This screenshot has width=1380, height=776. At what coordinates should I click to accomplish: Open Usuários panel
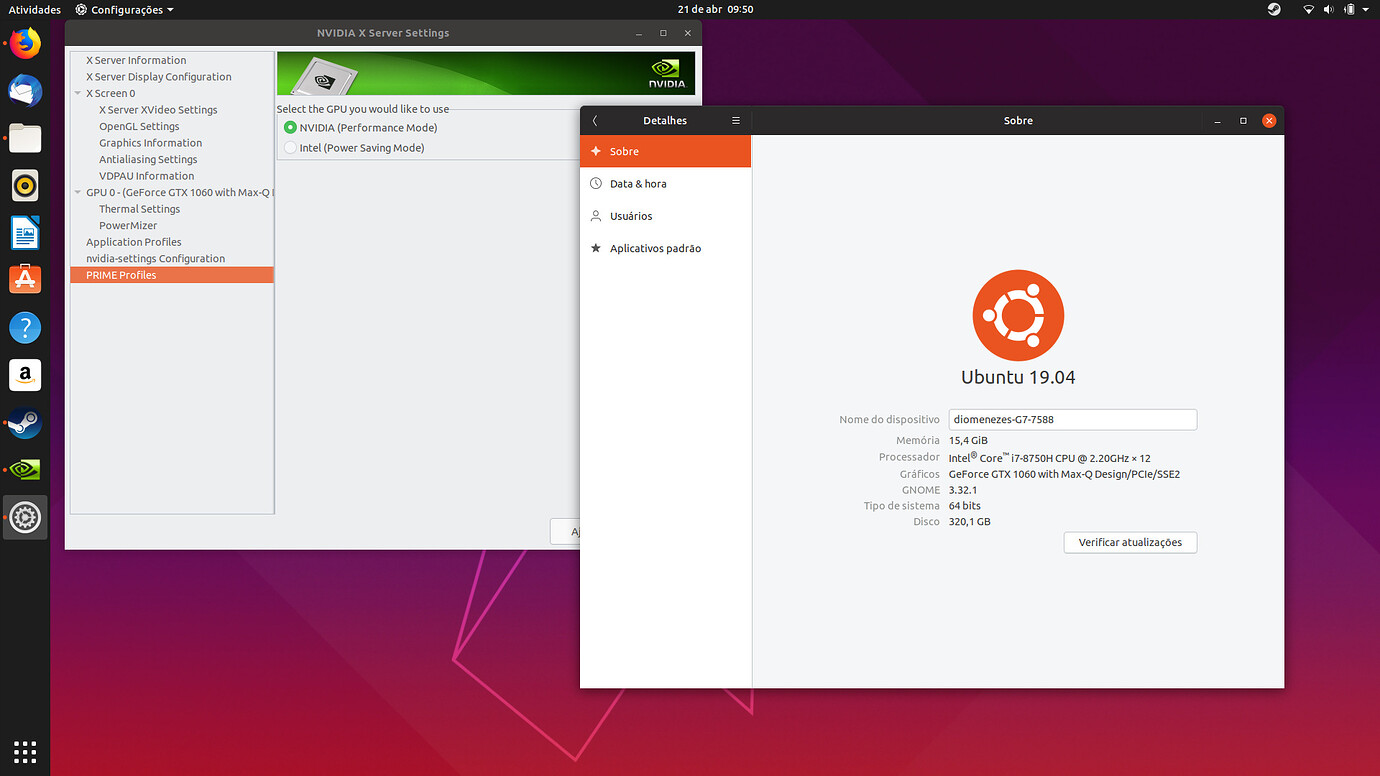pos(665,216)
